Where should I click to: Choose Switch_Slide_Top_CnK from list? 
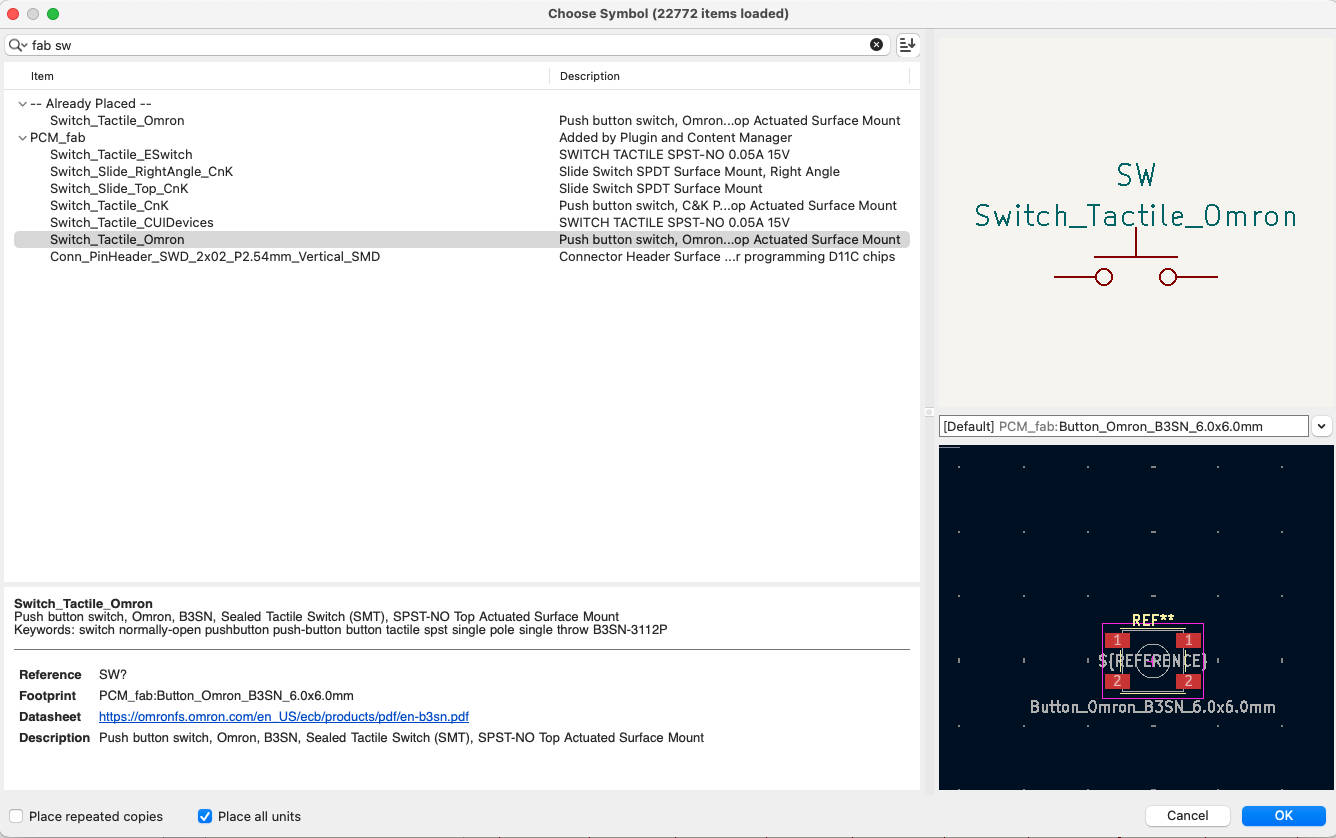[x=119, y=189]
